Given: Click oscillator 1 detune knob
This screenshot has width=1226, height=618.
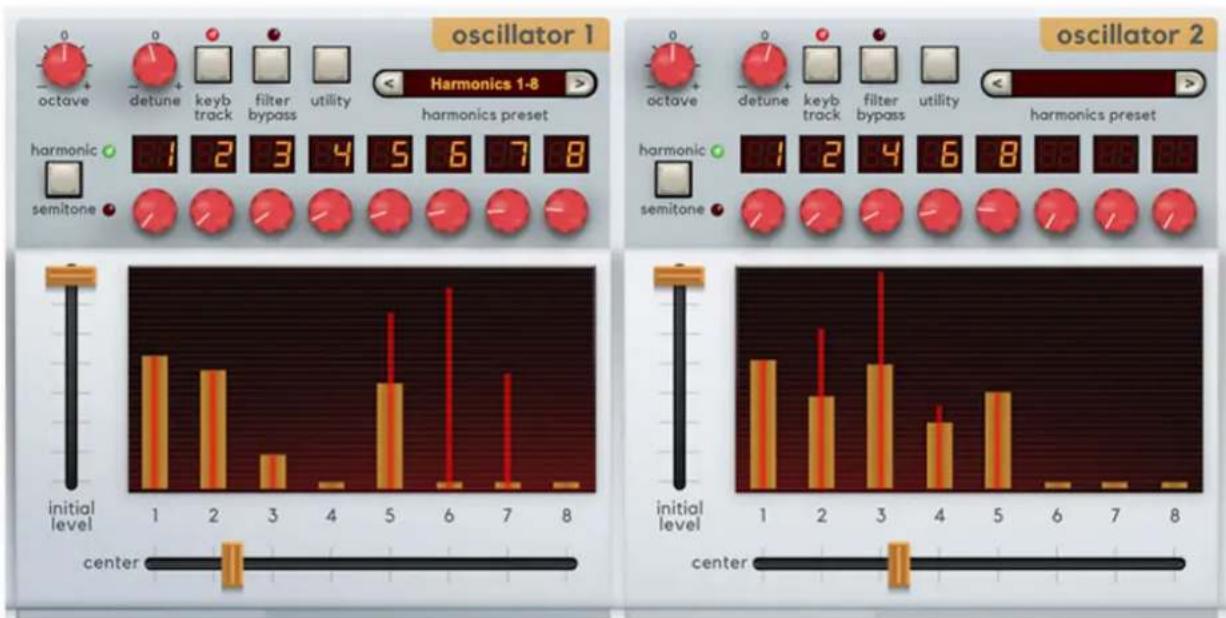Looking at the screenshot, I should (x=155, y=65).
